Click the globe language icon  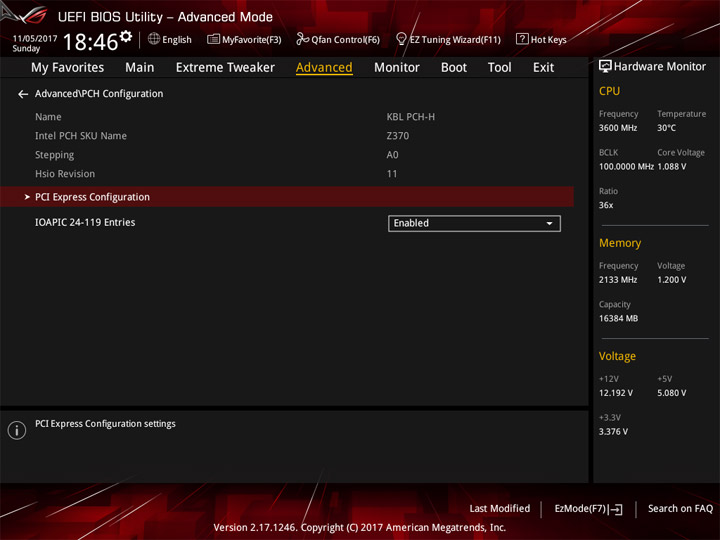point(154,39)
